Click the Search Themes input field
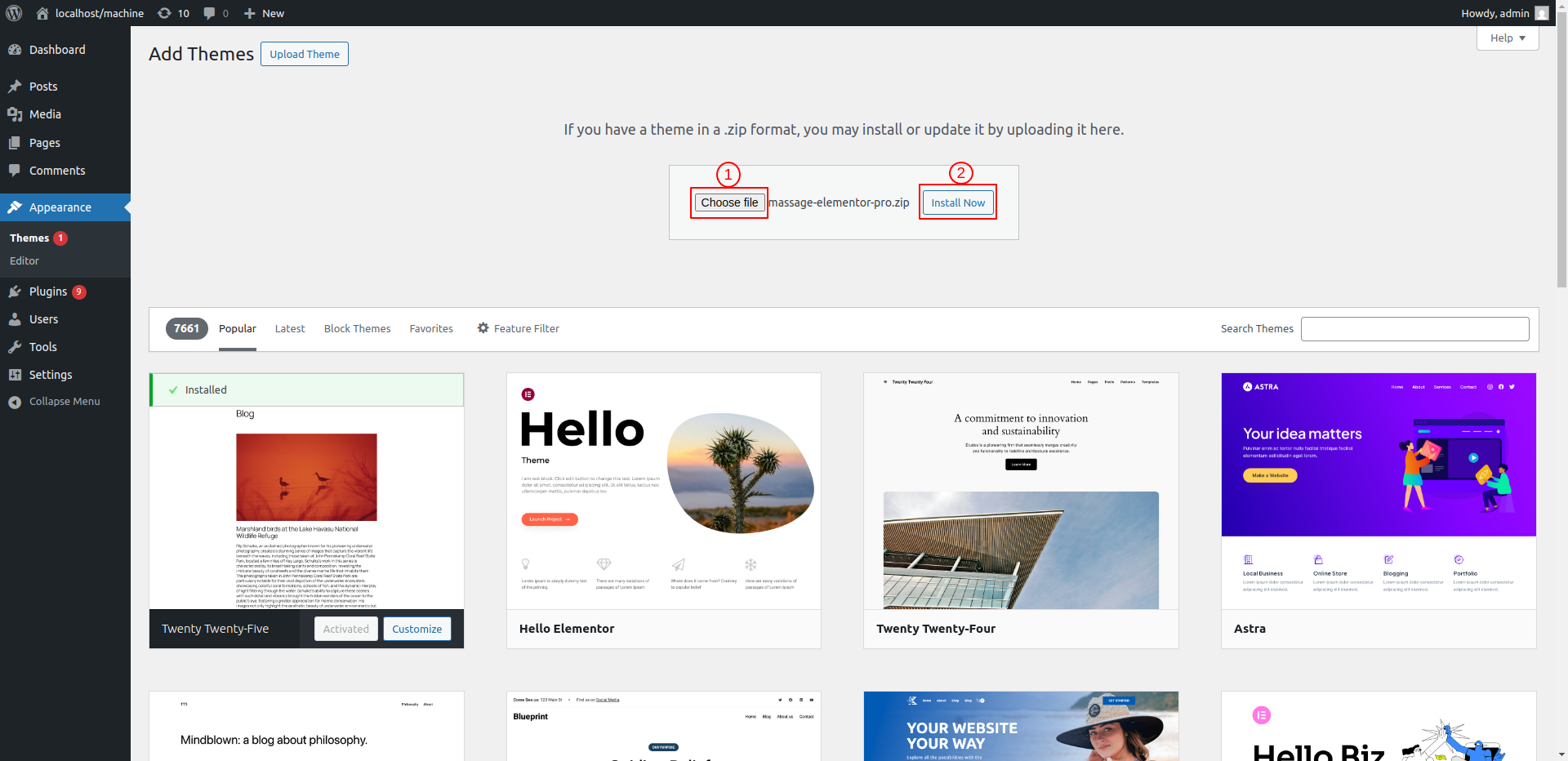 click(x=1414, y=329)
